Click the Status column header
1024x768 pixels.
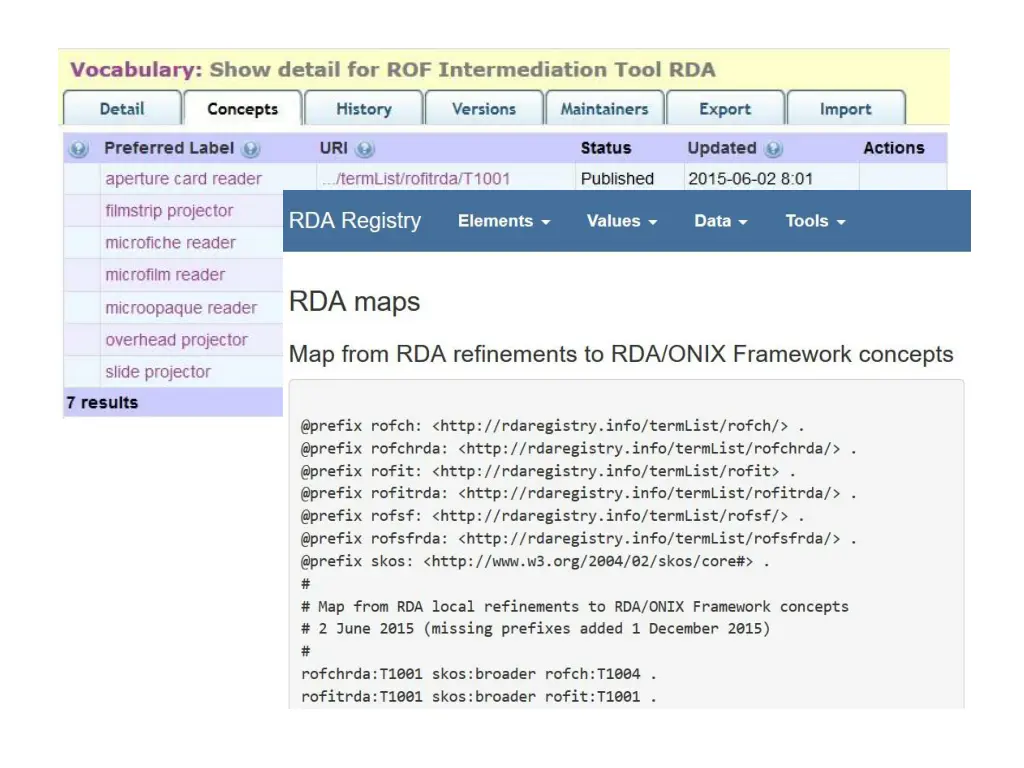point(606,148)
